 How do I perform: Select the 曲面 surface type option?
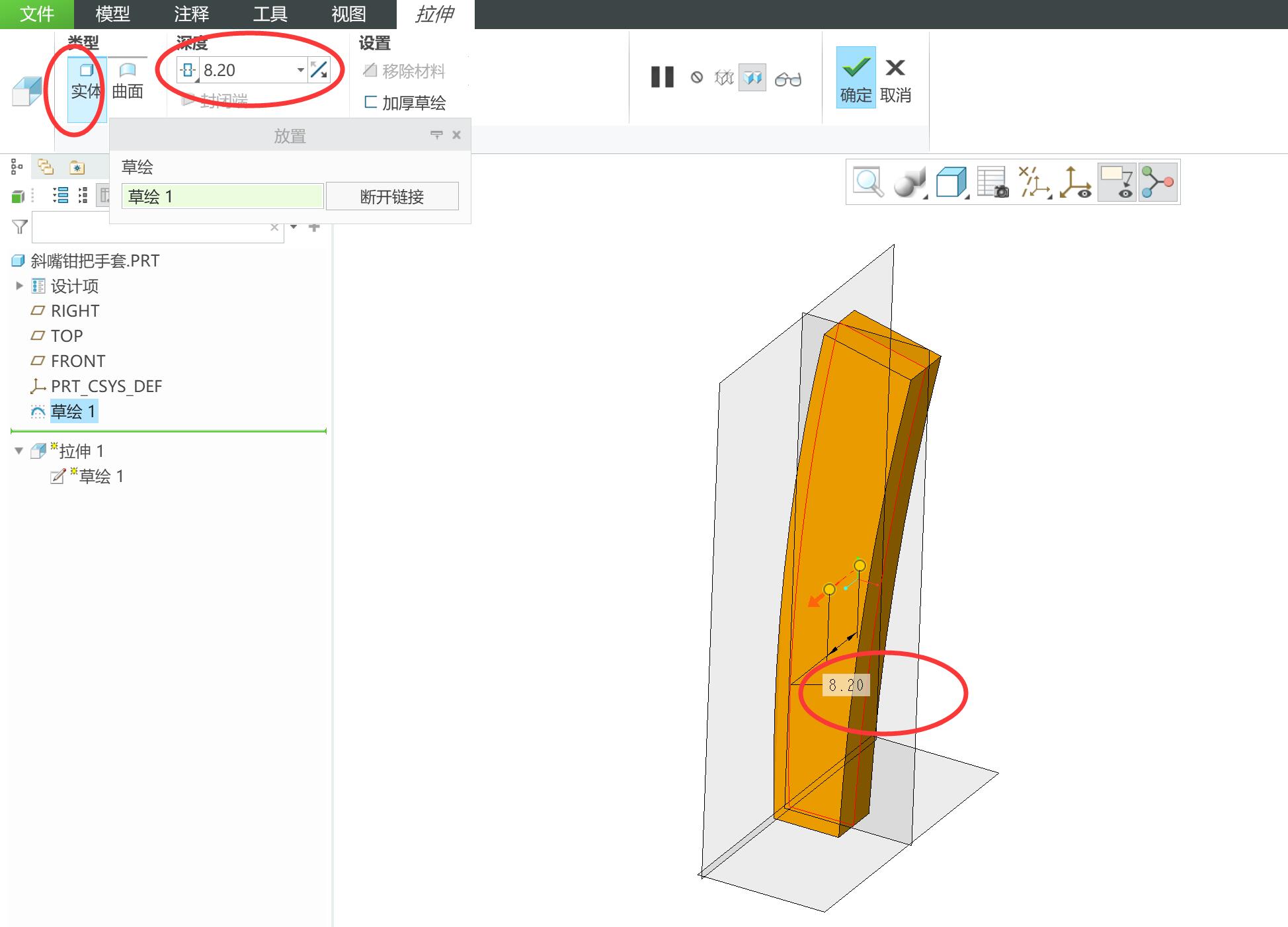[x=128, y=82]
